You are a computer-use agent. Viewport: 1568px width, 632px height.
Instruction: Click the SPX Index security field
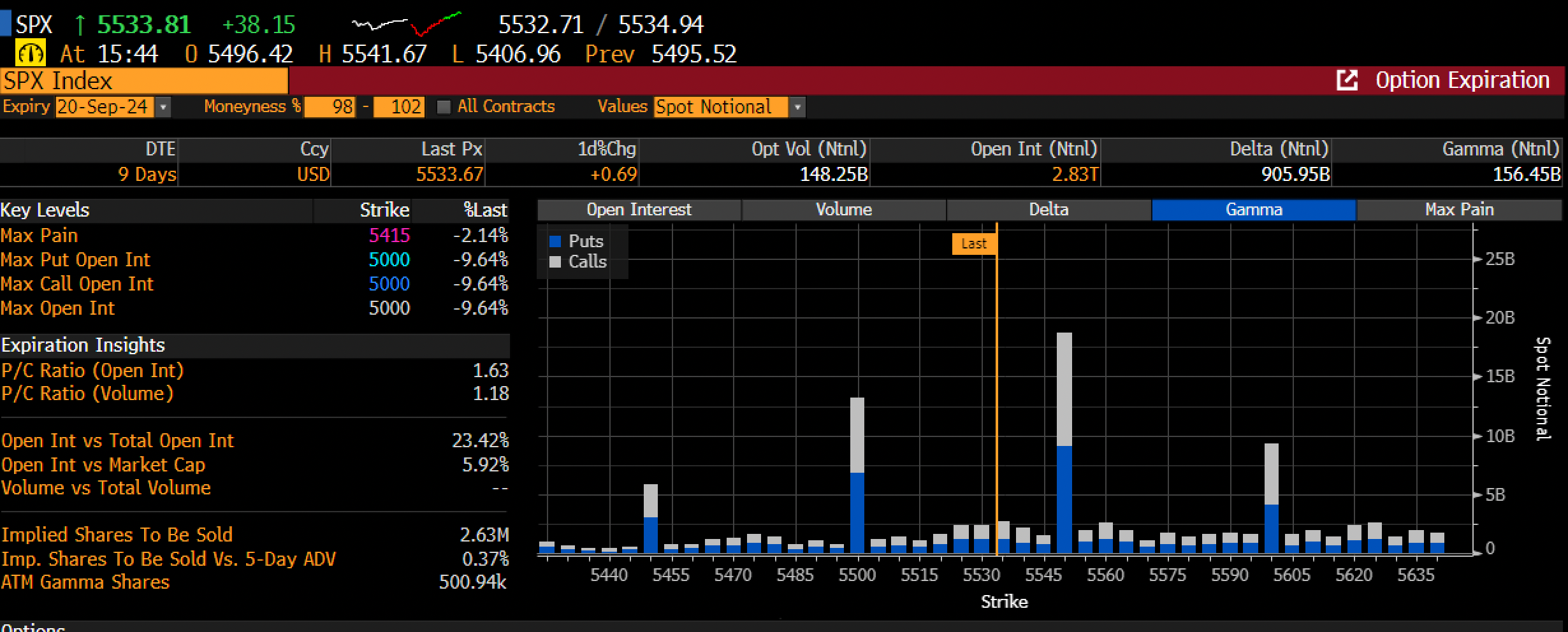click(144, 81)
